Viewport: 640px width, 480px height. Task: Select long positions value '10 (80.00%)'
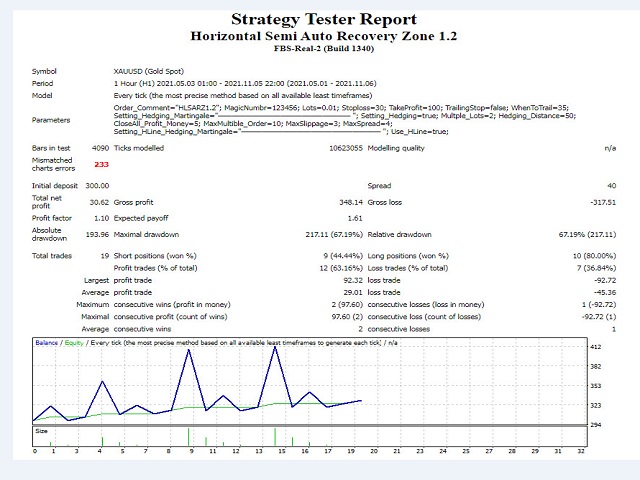tap(594, 256)
